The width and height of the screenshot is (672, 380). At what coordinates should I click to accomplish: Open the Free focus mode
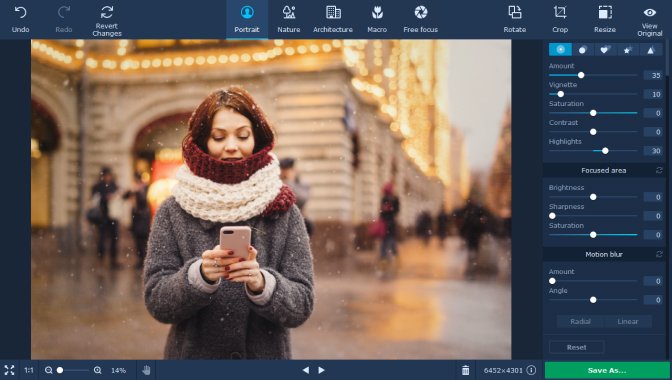420,20
